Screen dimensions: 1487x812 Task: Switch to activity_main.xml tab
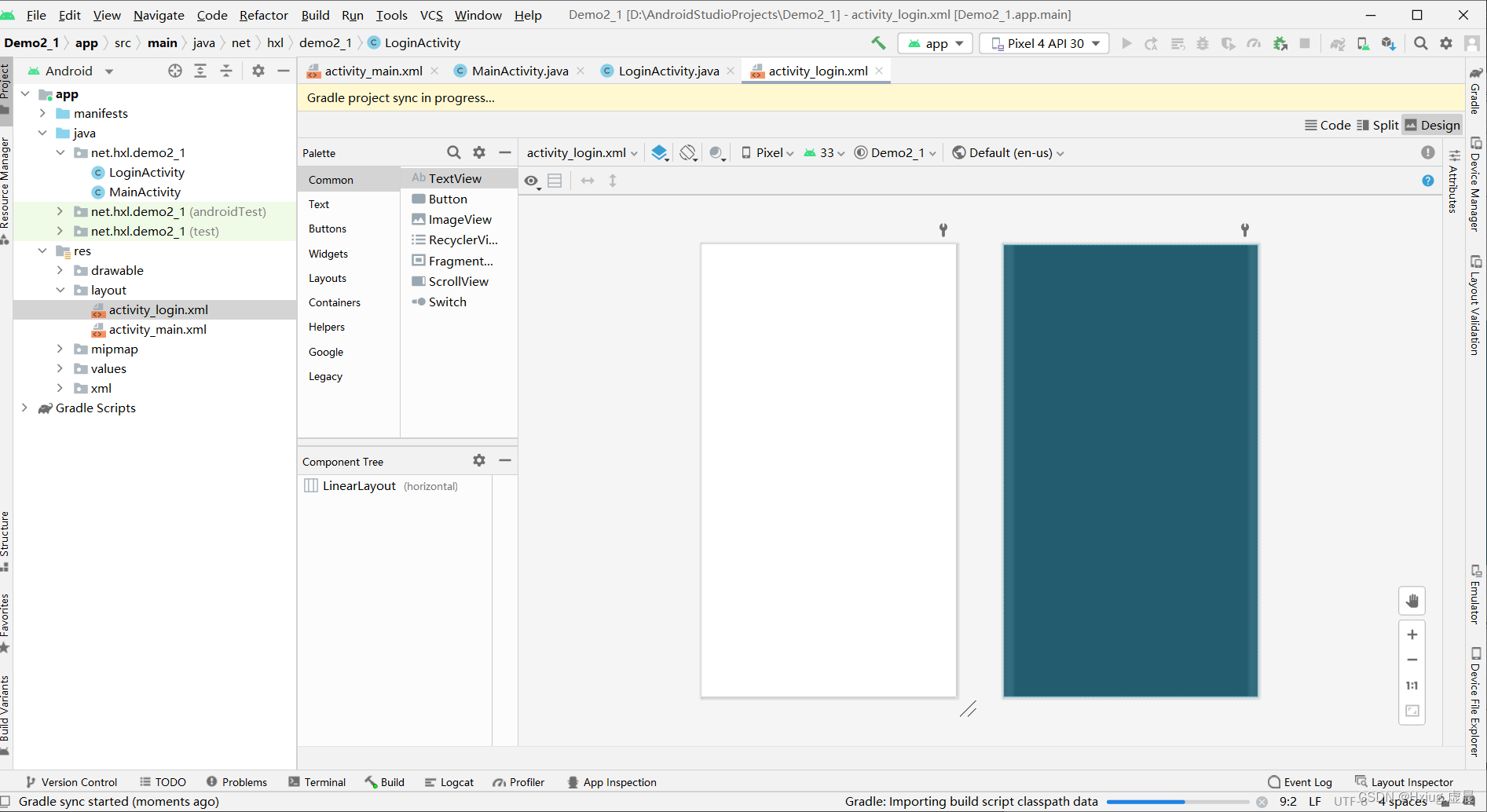click(373, 71)
